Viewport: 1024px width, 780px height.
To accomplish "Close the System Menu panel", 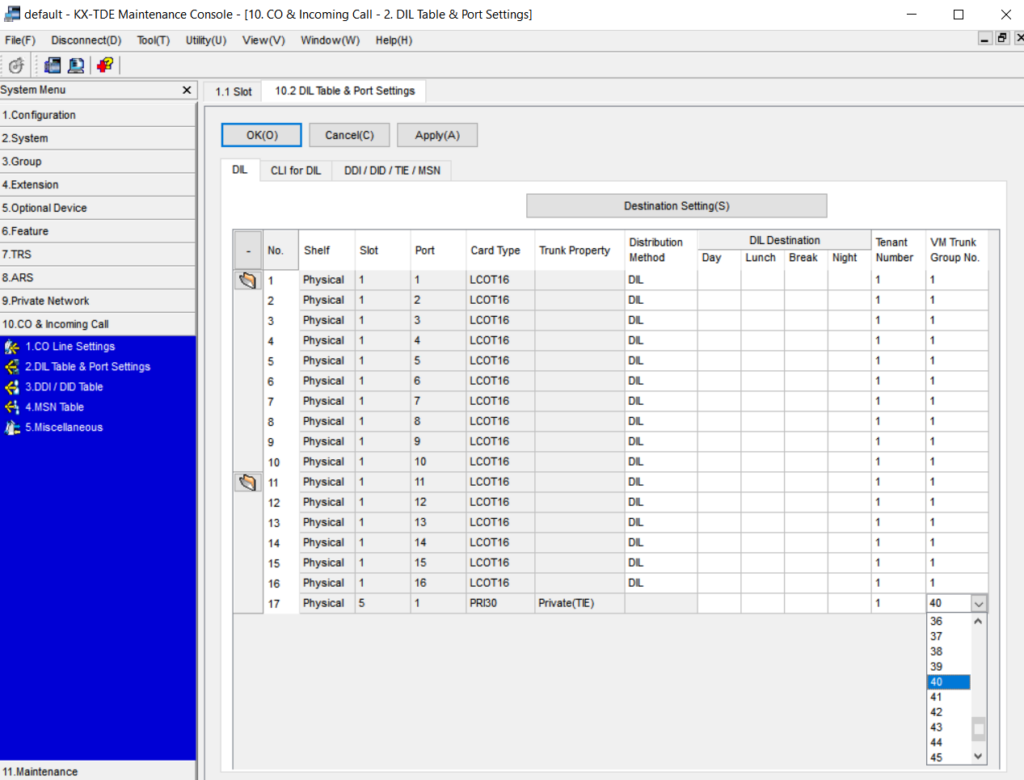I will 186,90.
